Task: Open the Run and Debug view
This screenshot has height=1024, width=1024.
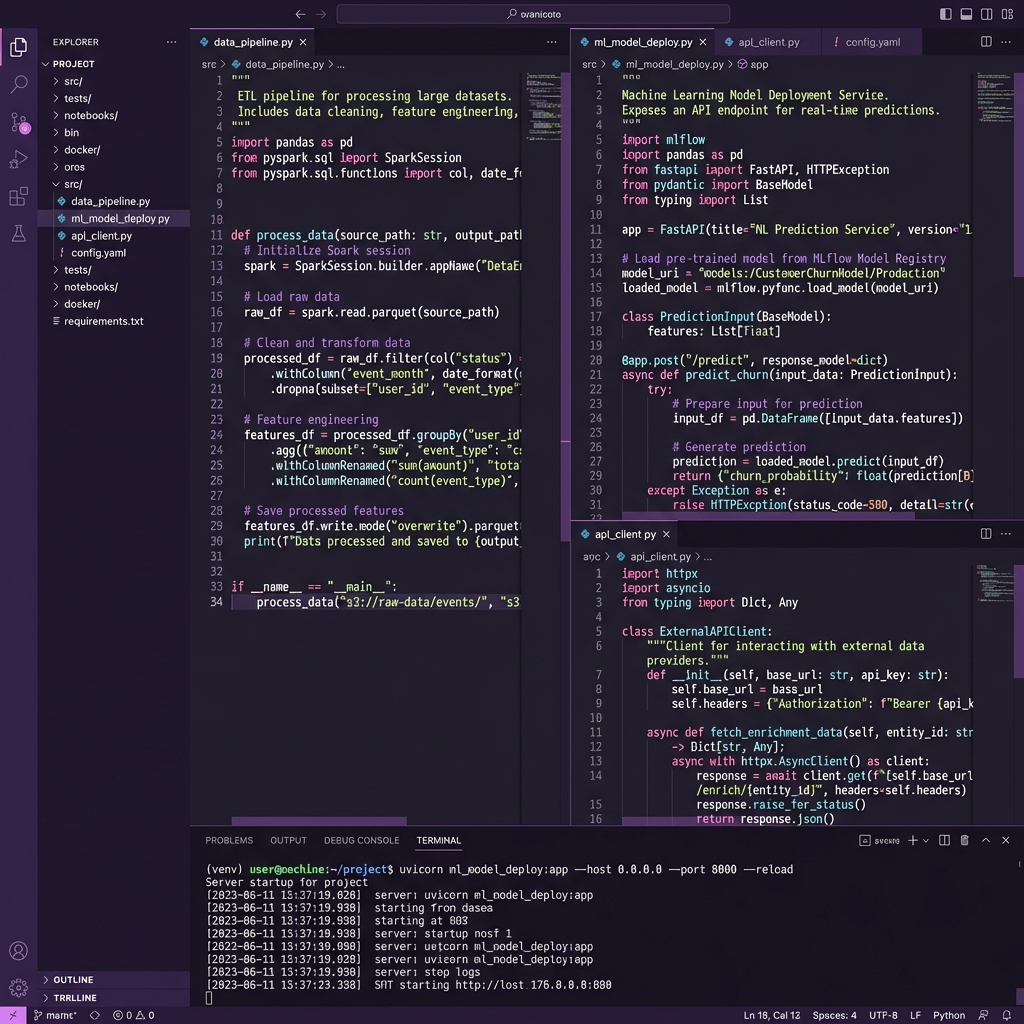Action: click(18, 160)
